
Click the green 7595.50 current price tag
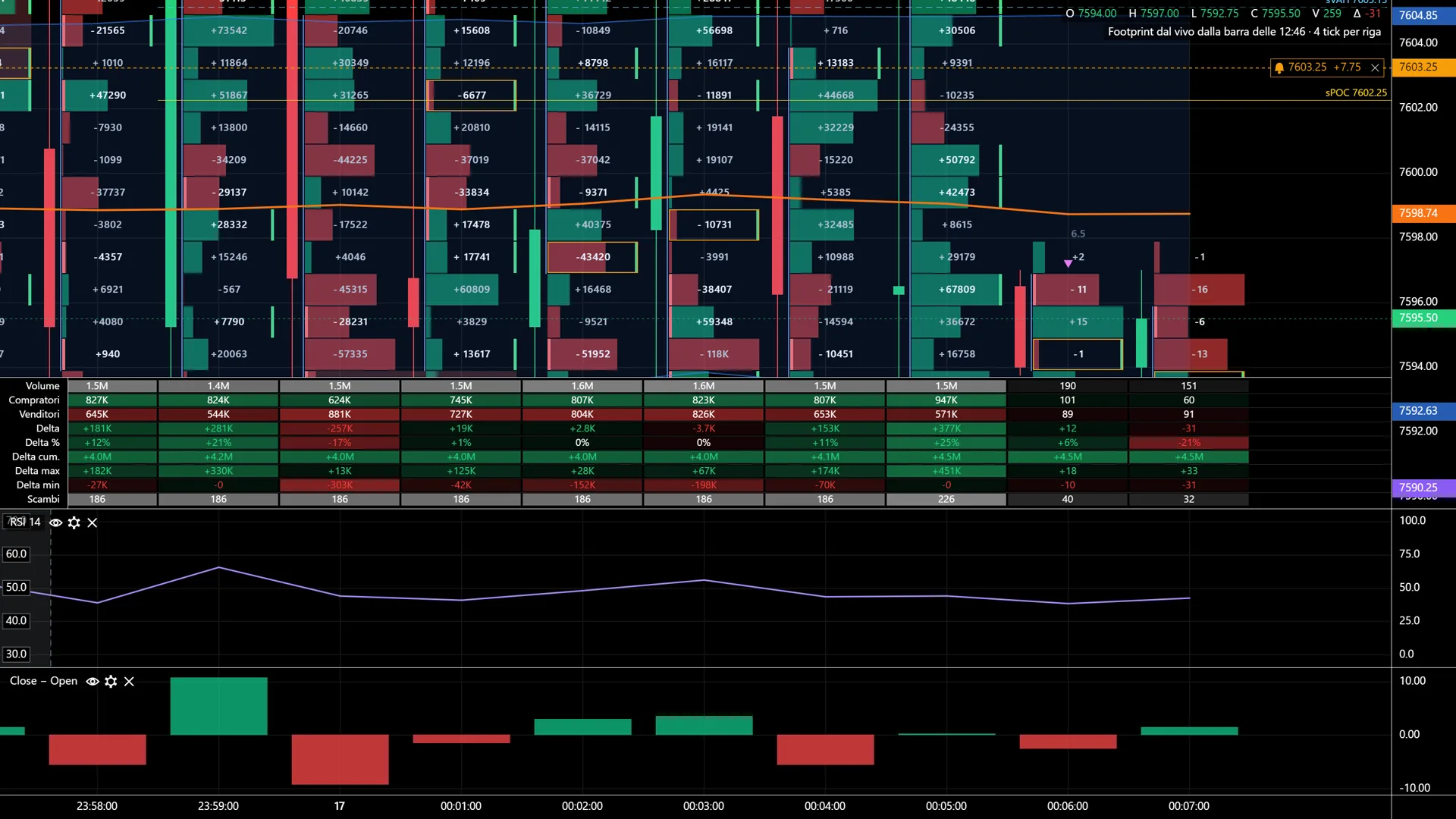tap(1423, 318)
